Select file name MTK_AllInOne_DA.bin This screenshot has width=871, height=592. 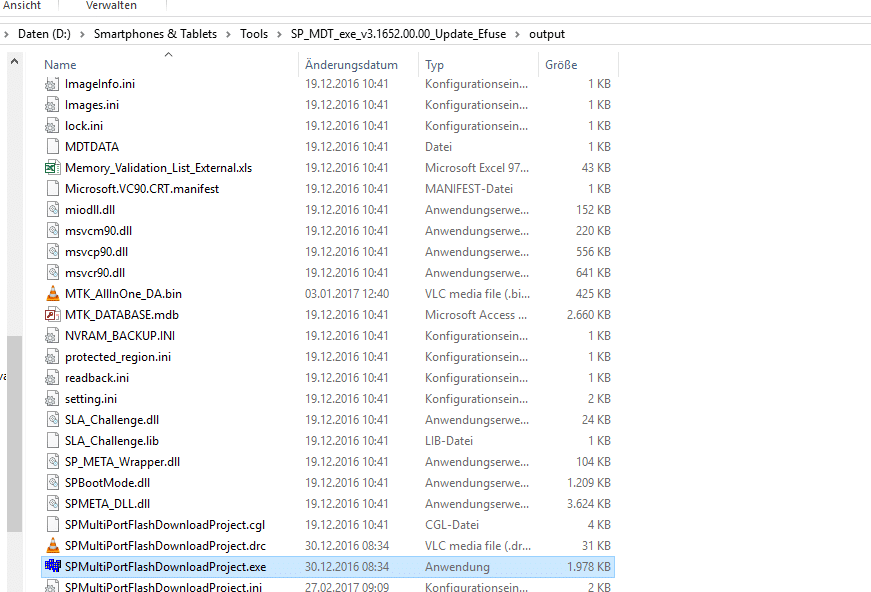coord(123,294)
